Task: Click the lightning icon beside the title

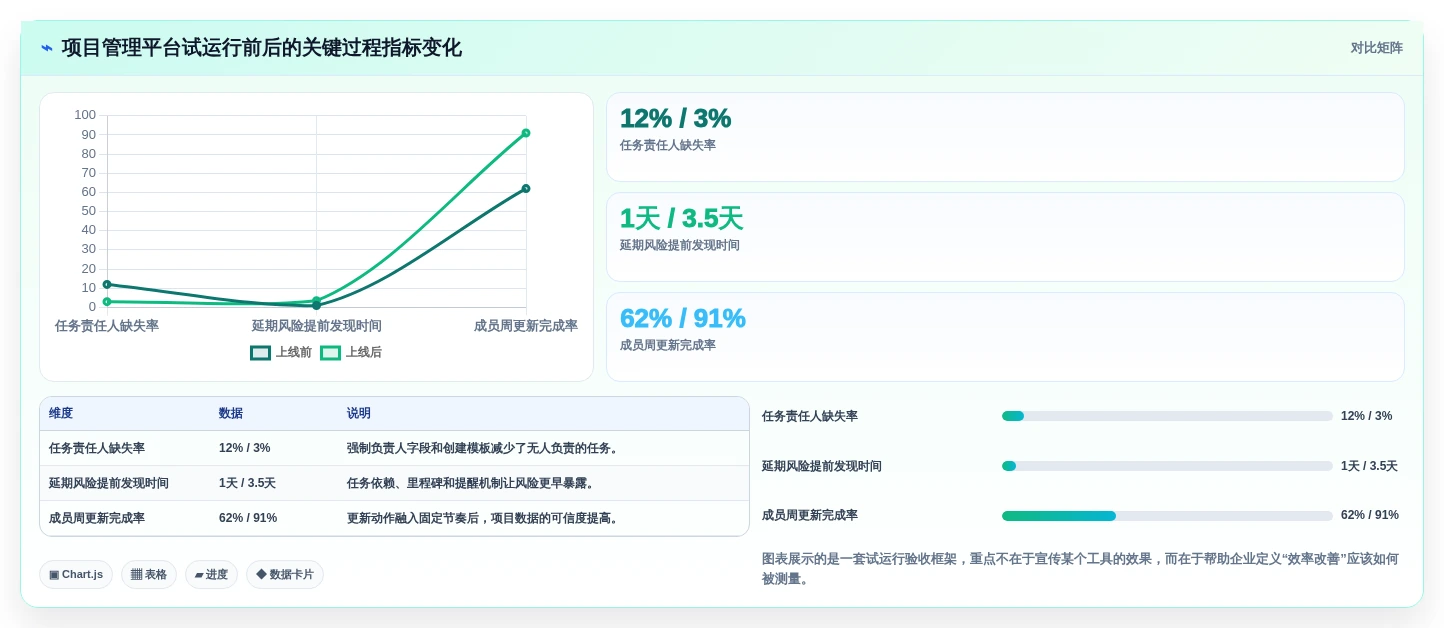Action: 46,48
